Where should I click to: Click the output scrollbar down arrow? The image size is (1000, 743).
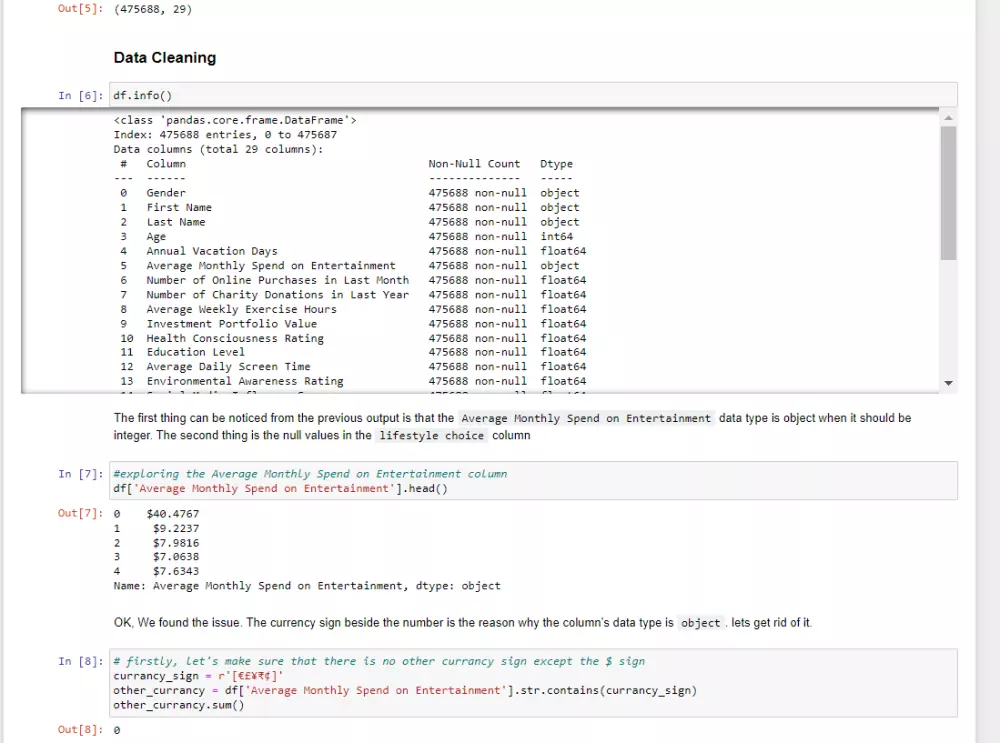pyautogui.click(x=948, y=383)
